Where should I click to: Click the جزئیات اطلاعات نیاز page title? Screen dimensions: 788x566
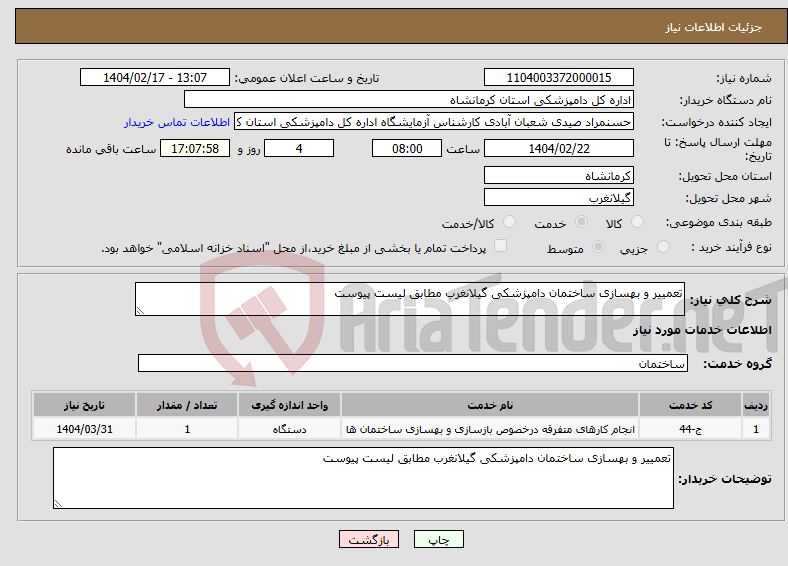(x=714, y=27)
